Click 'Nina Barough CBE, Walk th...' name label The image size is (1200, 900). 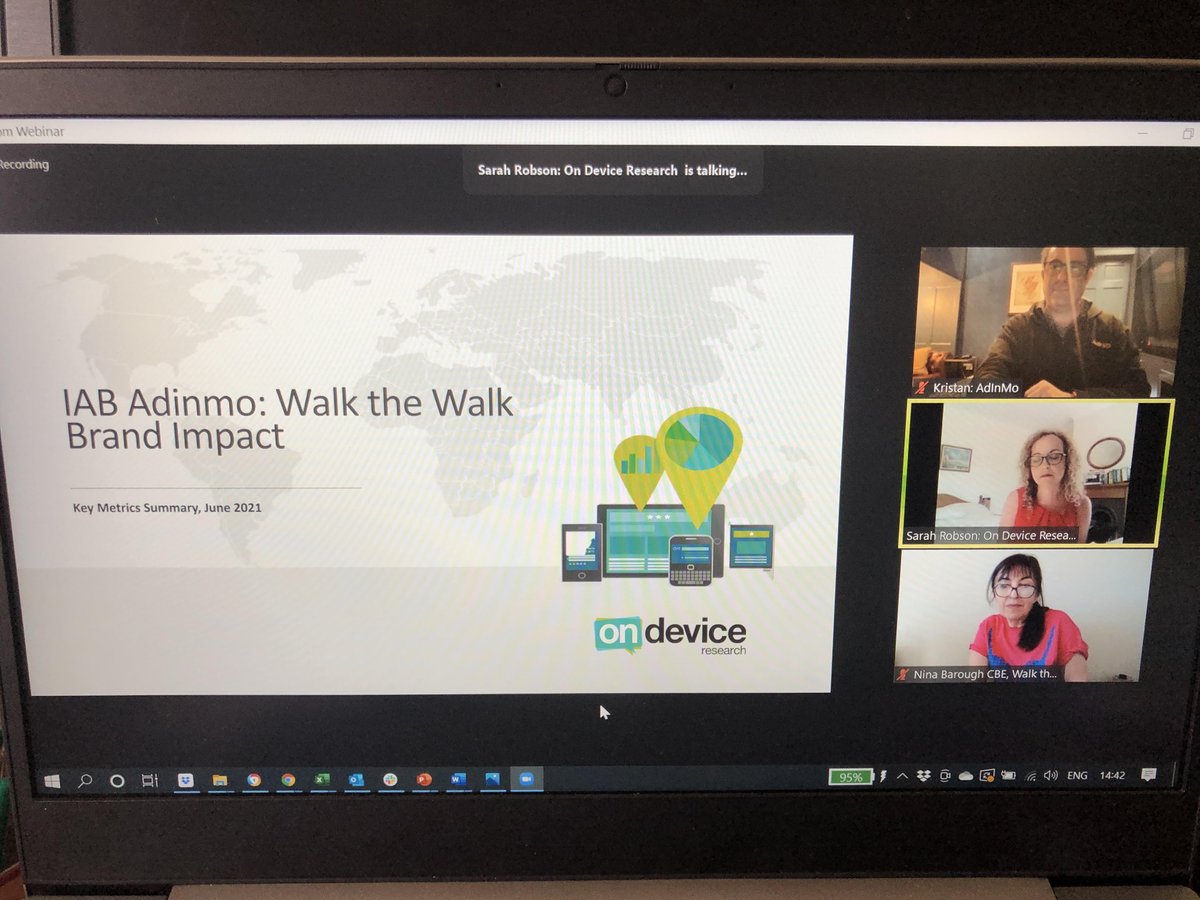tap(986, 674)
